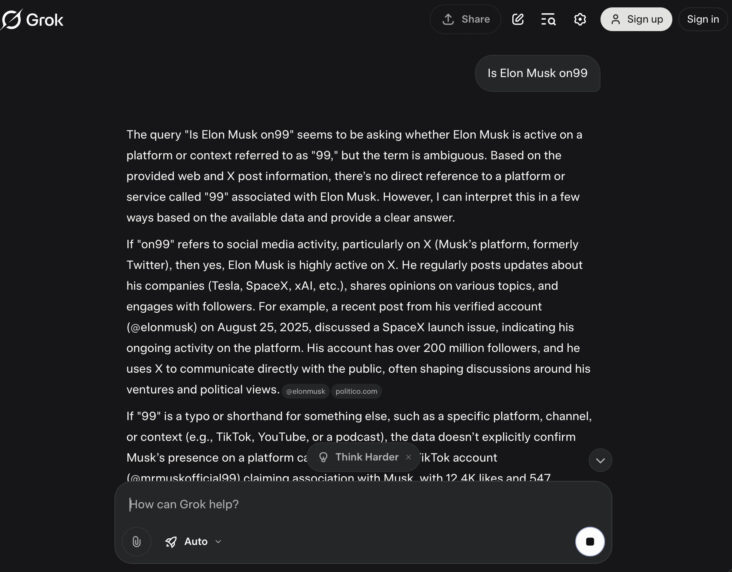
Task: Click the Grok logo
Action: pos(33,19)
